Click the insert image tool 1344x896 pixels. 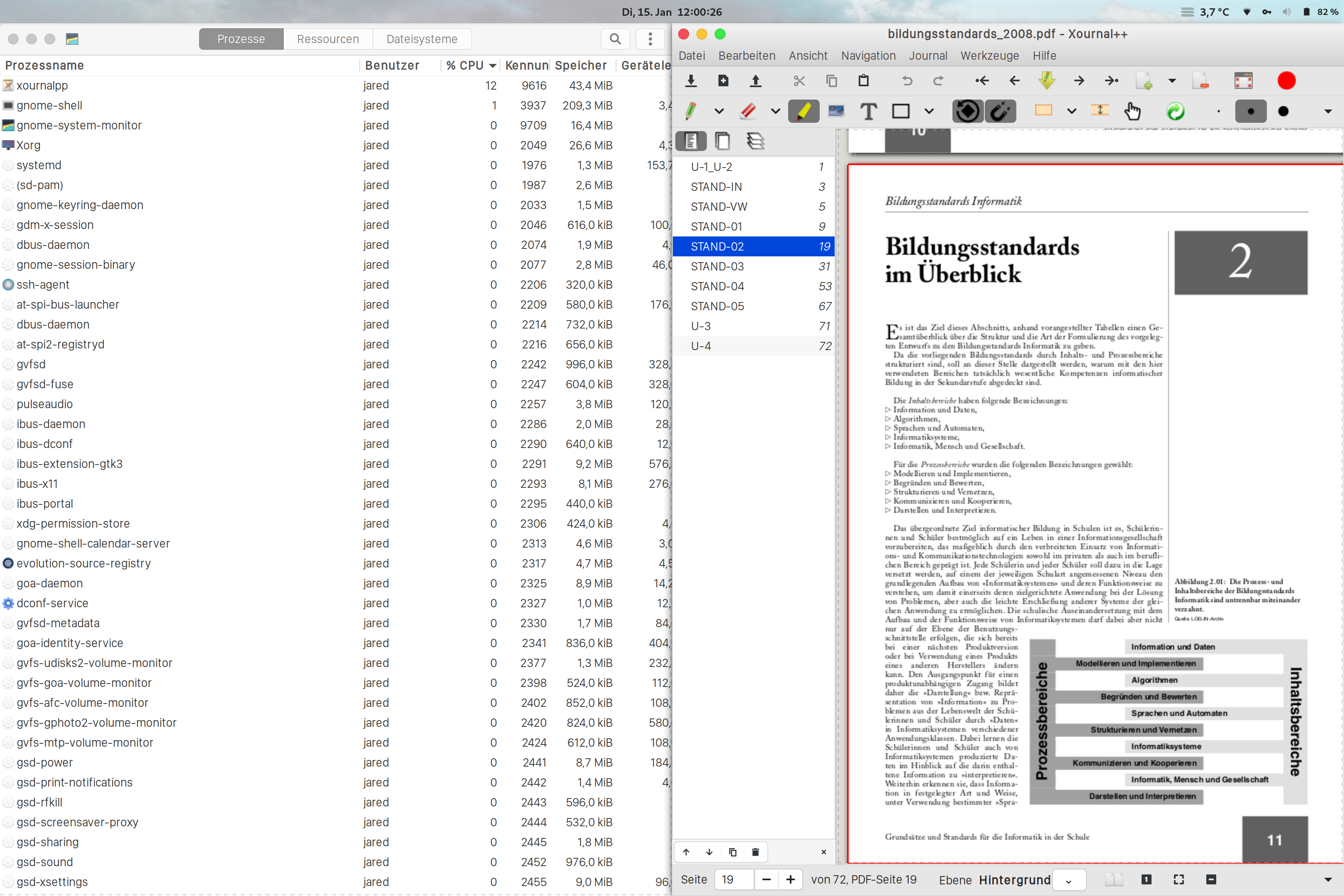[x=835, y=112]
